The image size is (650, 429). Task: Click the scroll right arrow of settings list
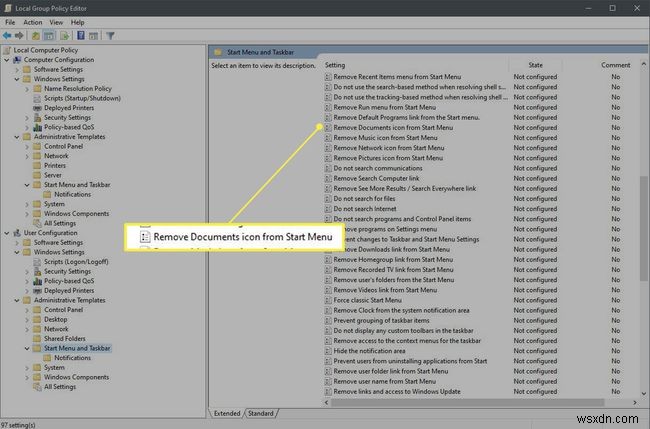[x=635, y=402]
